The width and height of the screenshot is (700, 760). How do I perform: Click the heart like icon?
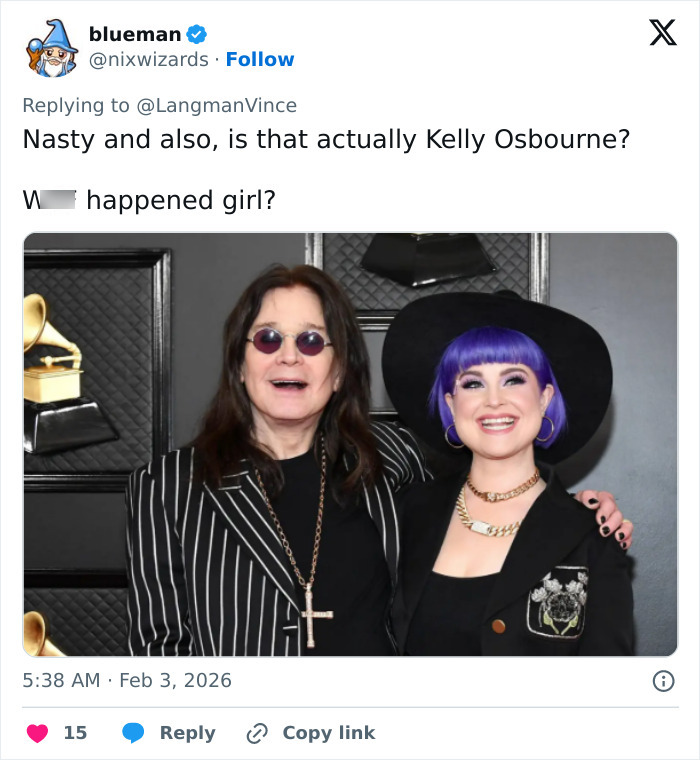pyautogui.click(x=37, y=733)
